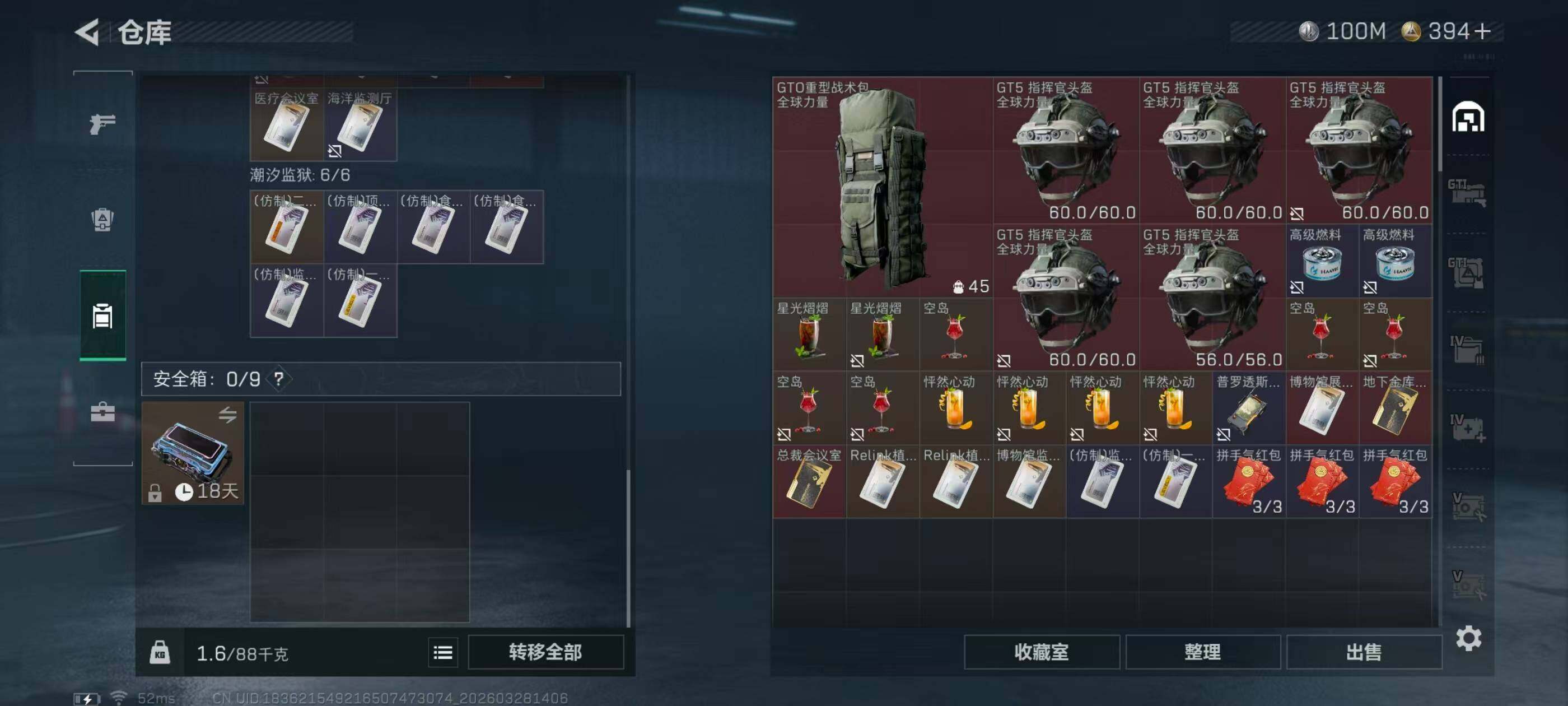Select the GTO重型战术包 backpack item

(883, 187)
